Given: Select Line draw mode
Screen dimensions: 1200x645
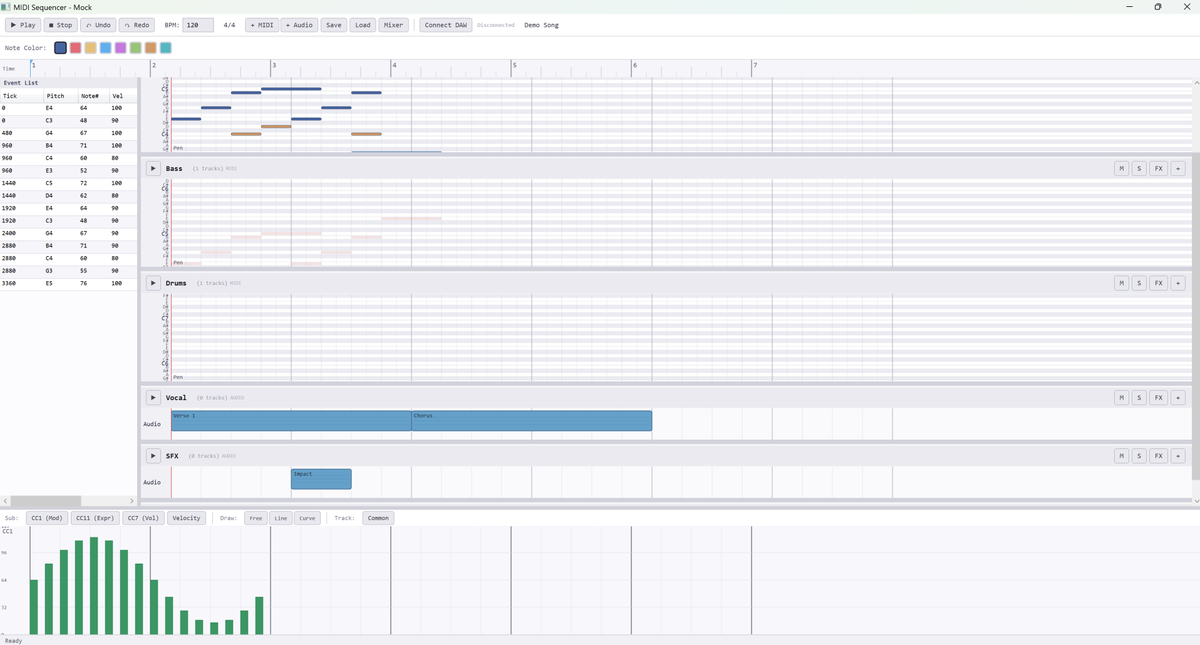Looking at the screenshot, I should click(282, 518).
